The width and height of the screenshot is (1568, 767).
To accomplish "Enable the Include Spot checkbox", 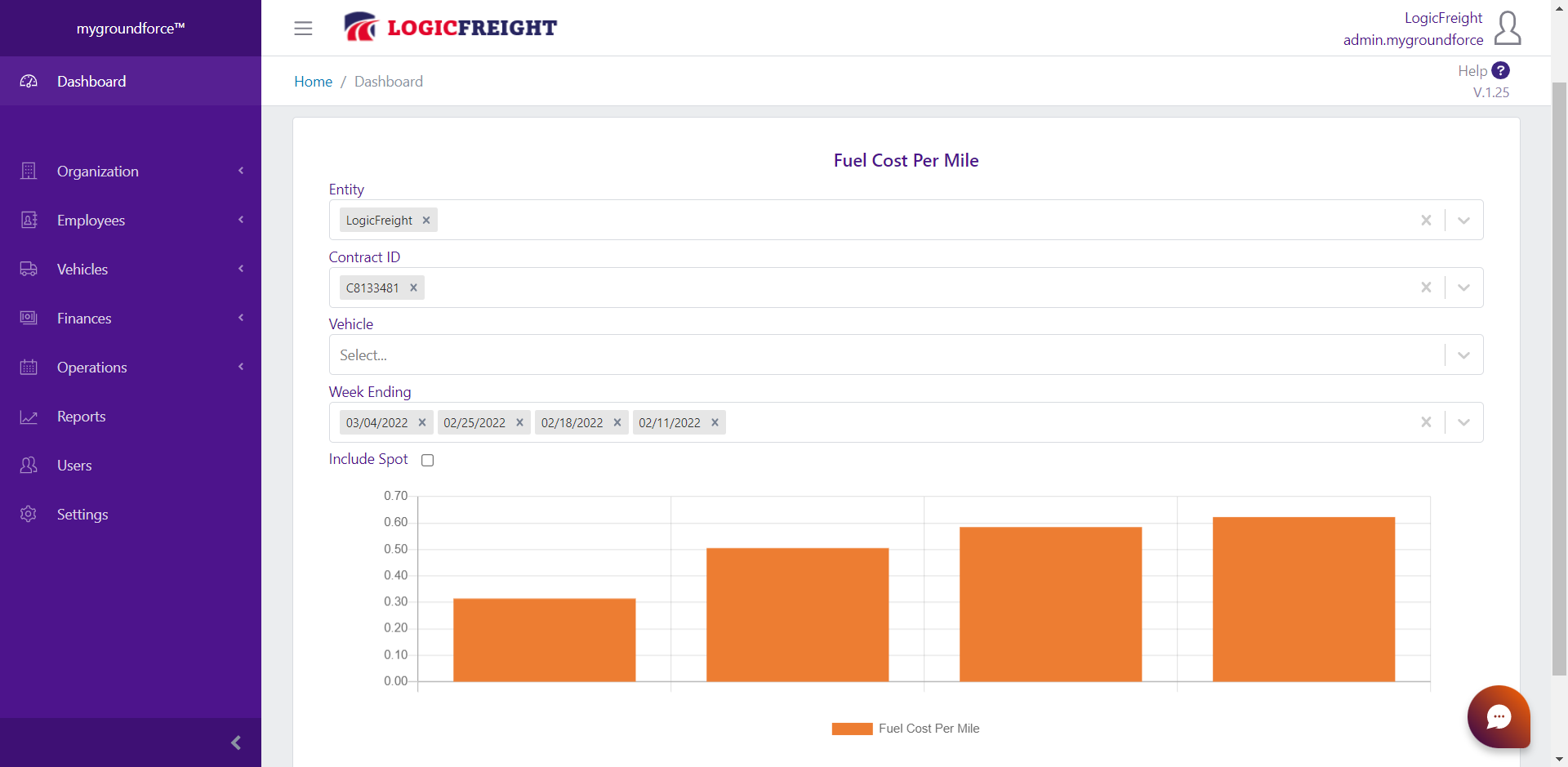I will click(x=427, y=460).
